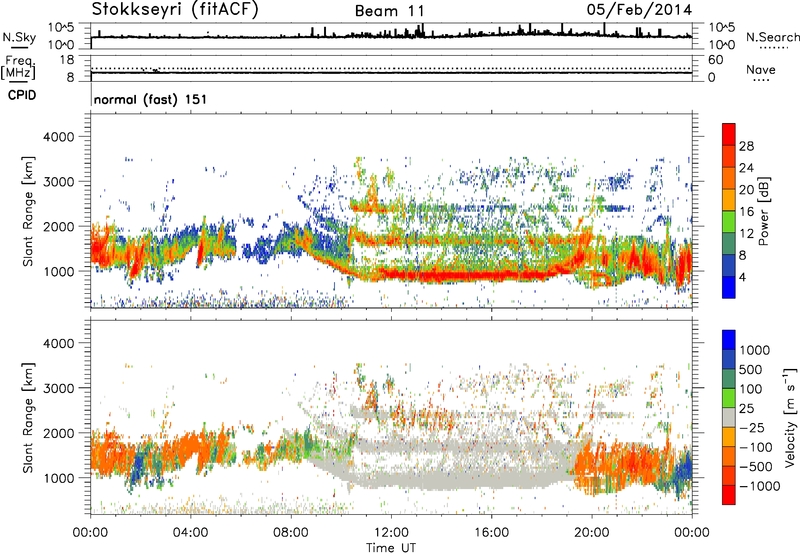Click the CPID label

pyautogui.click(x=22, y=95)
